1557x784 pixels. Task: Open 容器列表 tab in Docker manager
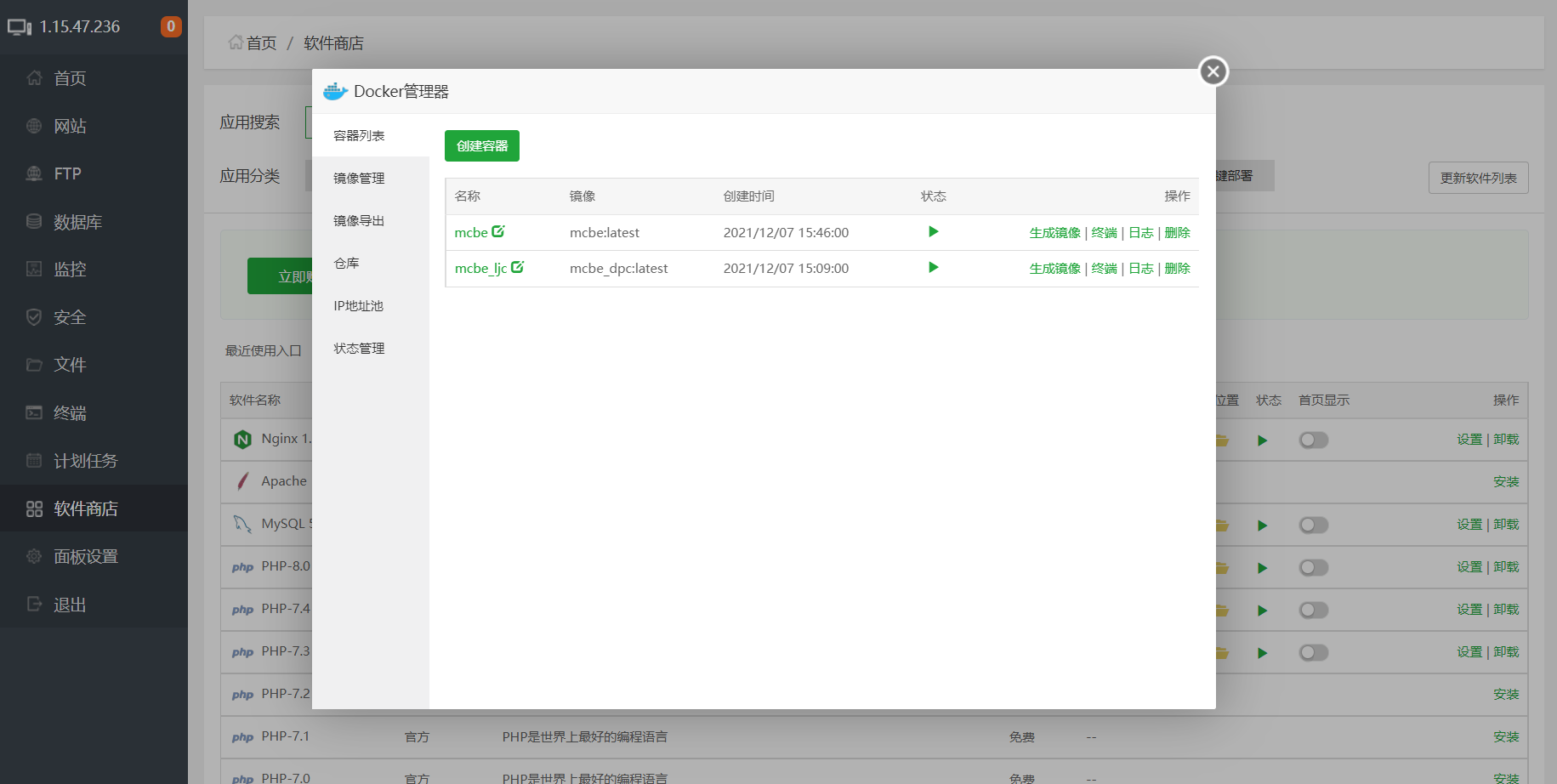(371, 135)
